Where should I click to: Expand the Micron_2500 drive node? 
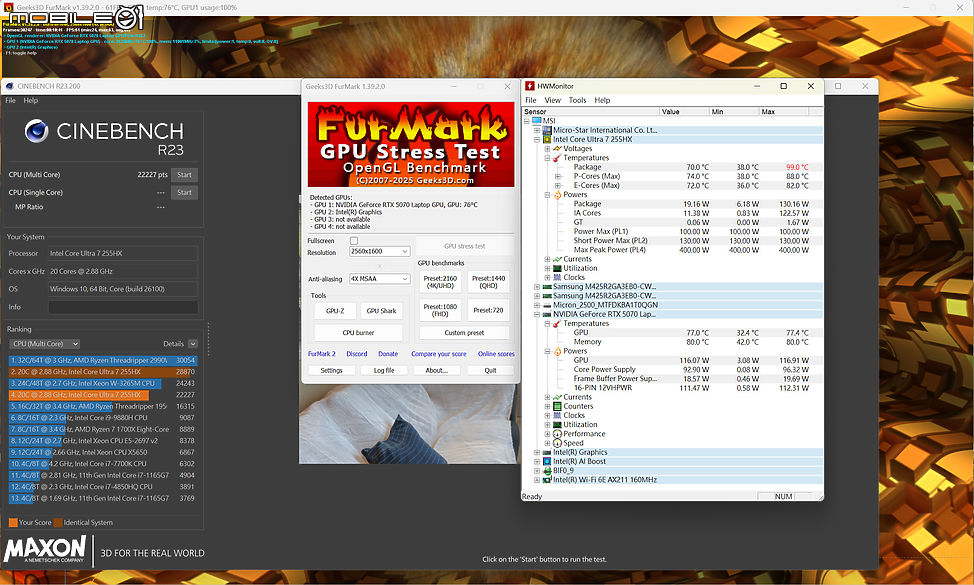[537, 306]
